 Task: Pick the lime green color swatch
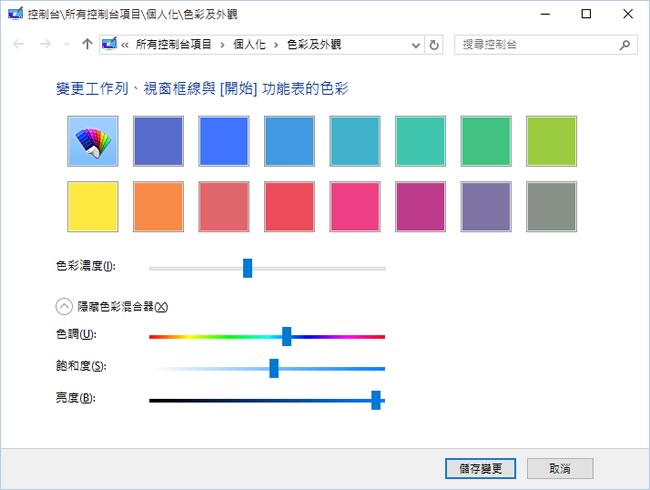pyautogui.click(x=551, y=141)
